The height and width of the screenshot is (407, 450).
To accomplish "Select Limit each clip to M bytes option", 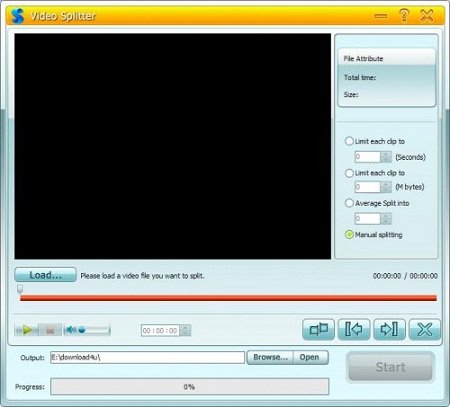I will tap(349, 173).
